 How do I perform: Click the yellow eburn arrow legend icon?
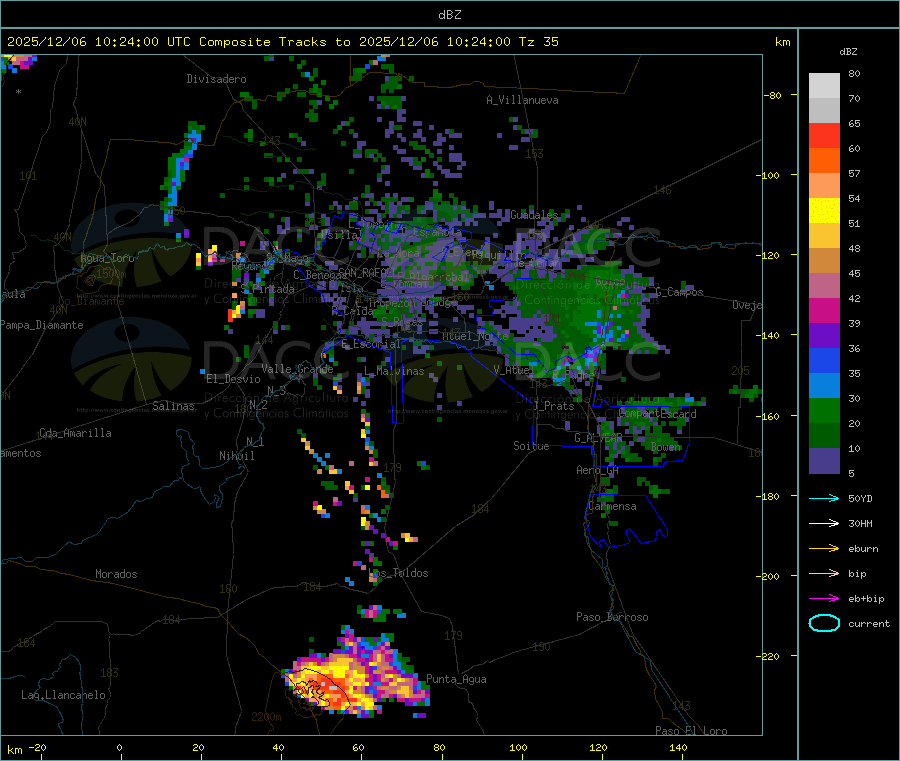tap(824, 549)
